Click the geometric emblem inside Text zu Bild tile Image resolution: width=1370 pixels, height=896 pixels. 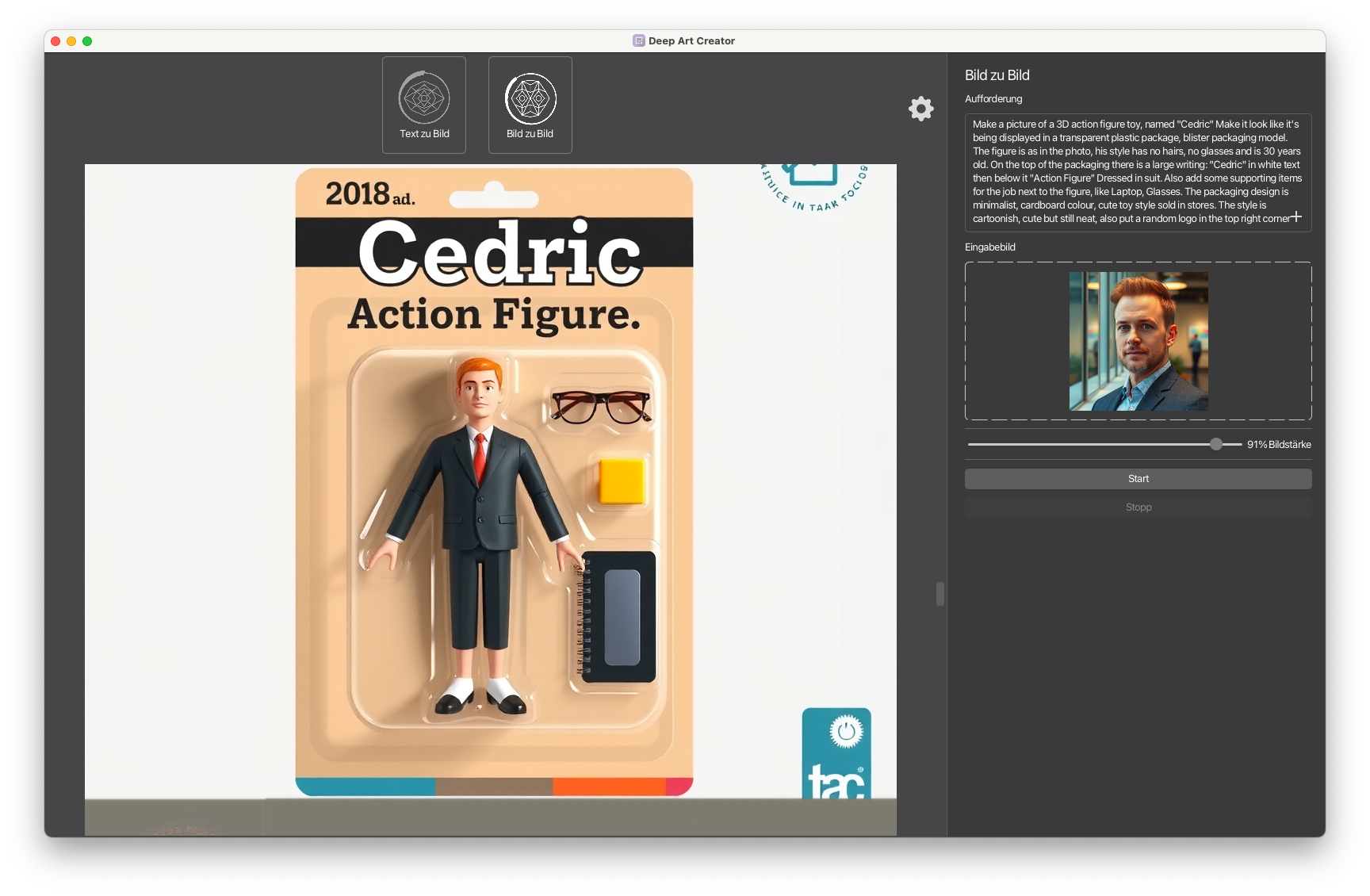(423, 97)
